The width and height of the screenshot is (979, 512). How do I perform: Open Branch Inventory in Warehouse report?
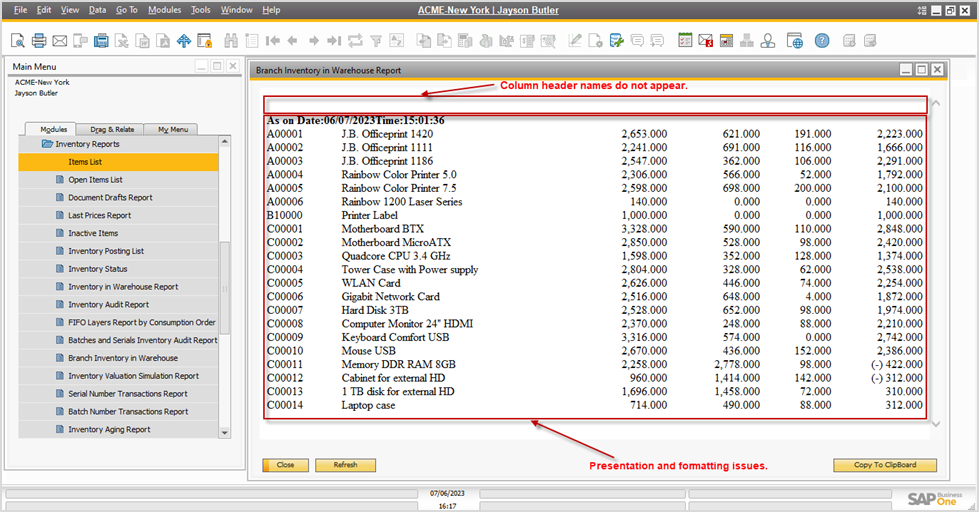tap(123, 358)
